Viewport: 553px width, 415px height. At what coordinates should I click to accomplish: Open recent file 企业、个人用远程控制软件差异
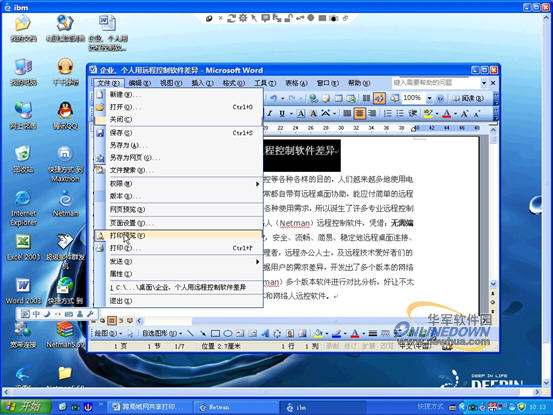click(x=178, y=287)
